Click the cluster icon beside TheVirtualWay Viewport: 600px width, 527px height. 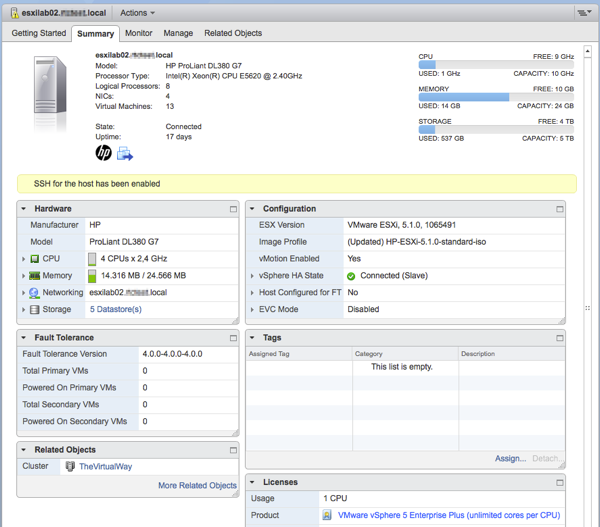pos(70,467)
